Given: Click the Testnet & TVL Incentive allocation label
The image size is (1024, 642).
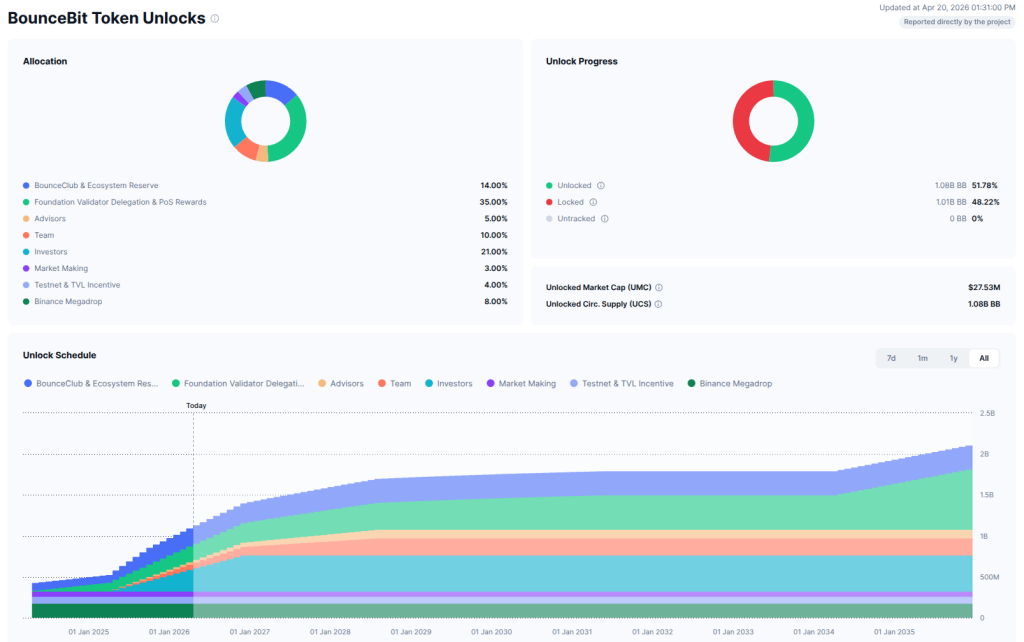Looking at the screenshot, I should pos(77,285).
